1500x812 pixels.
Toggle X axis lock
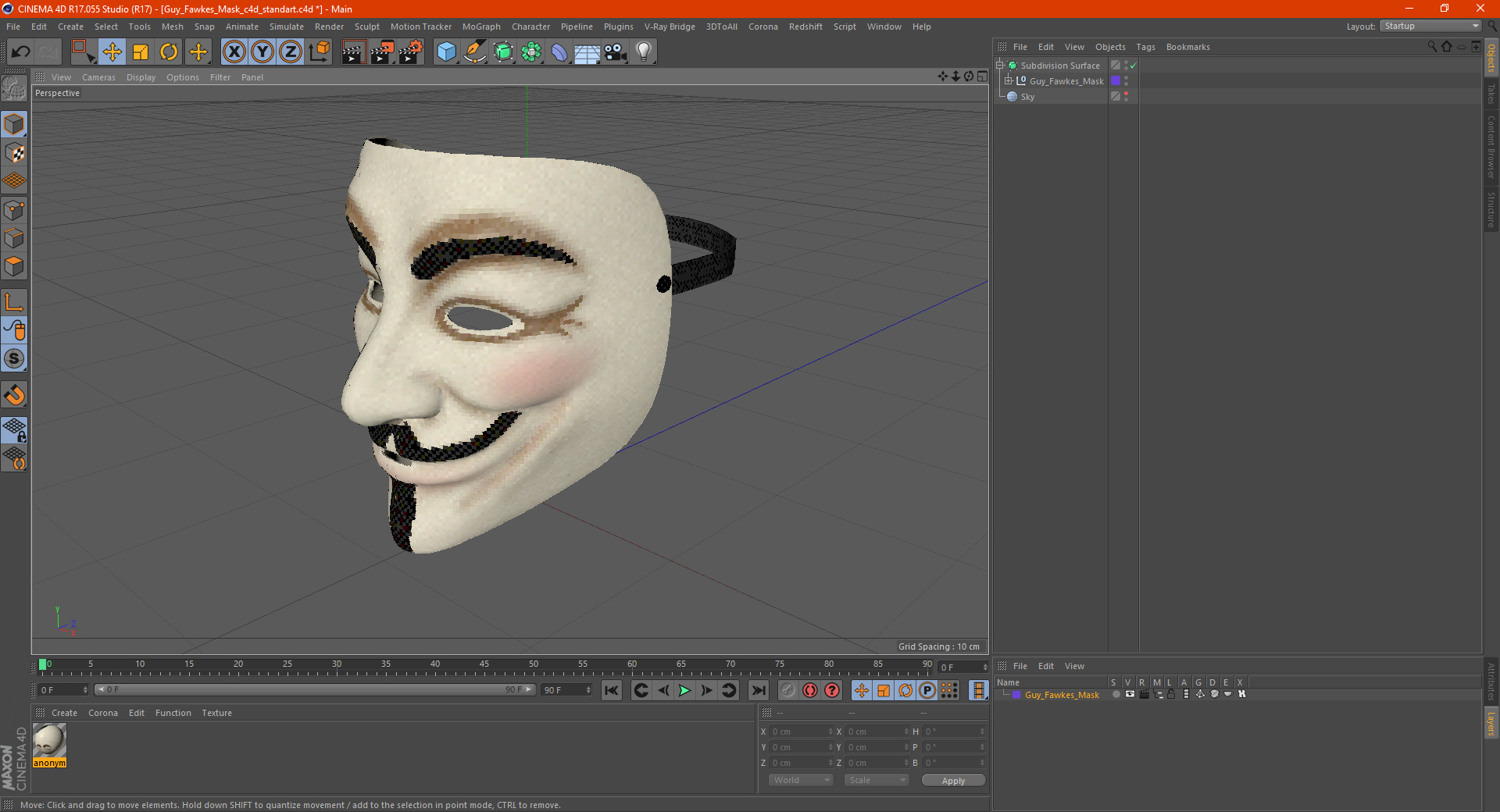point(234,52)
